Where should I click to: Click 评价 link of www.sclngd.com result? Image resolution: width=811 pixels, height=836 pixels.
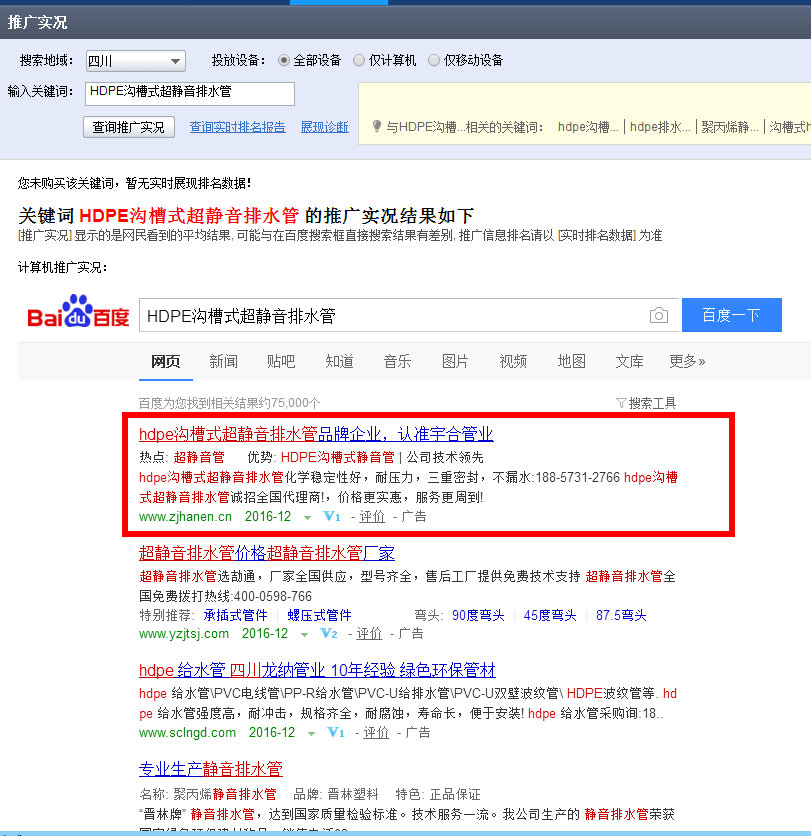[376, 732]
